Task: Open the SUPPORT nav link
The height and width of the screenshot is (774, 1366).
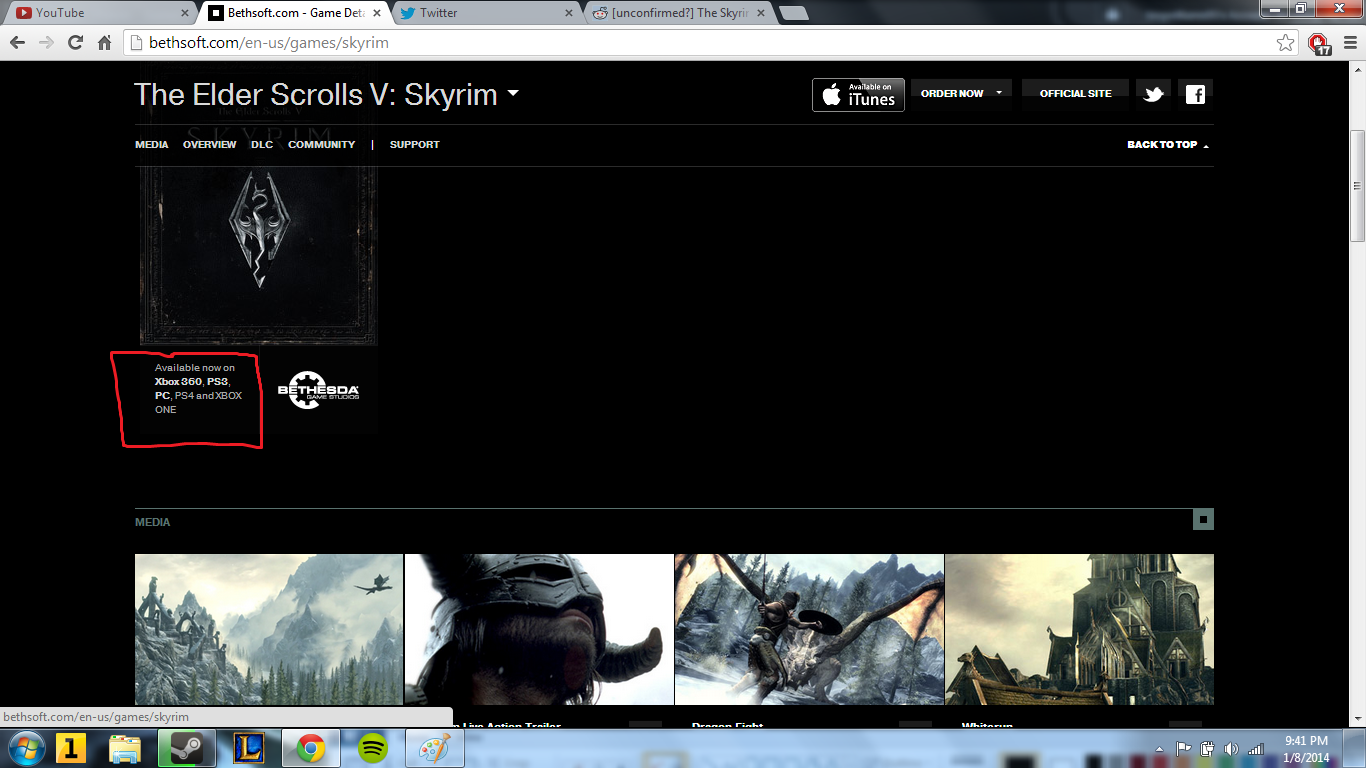Action: point(414,145)
